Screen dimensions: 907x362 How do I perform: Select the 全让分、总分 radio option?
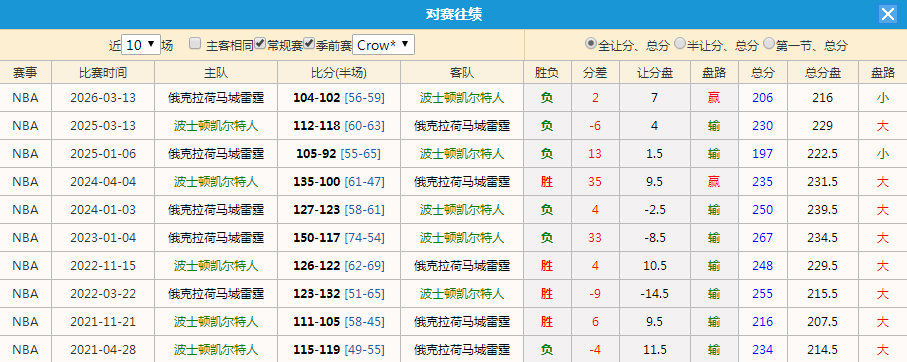[591, 43]
